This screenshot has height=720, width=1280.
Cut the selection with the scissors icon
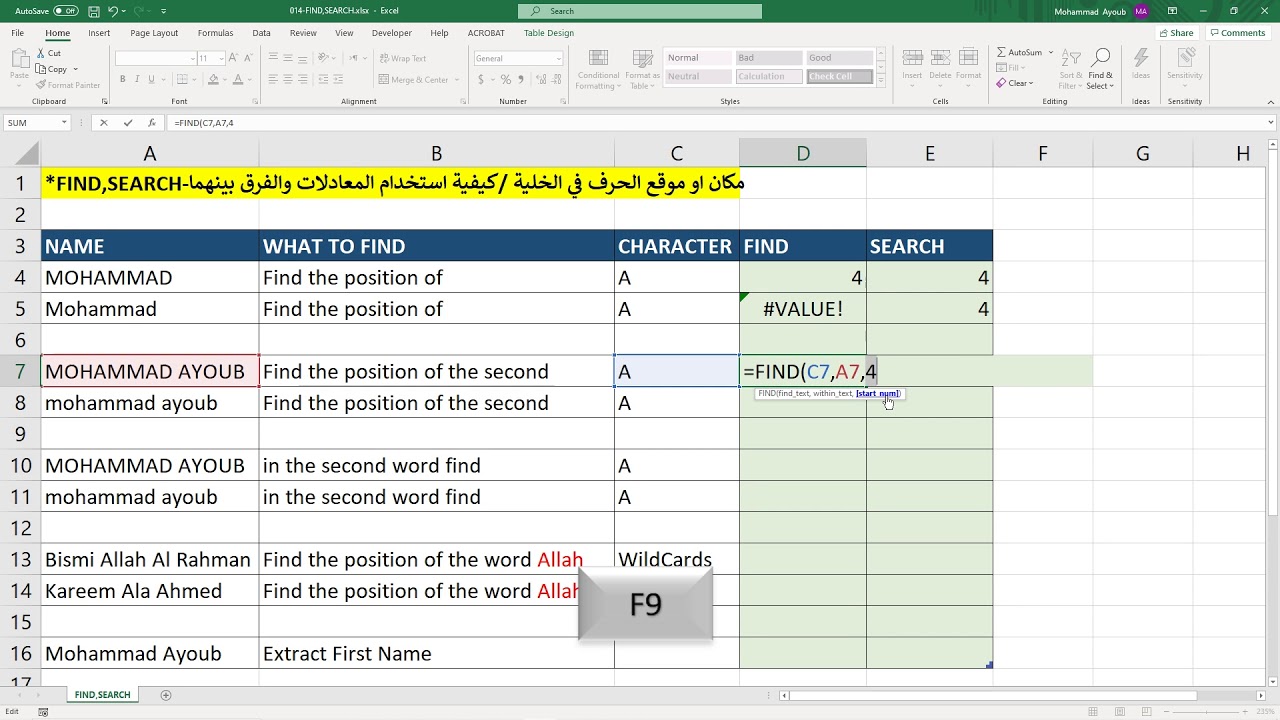pyautogui.click(x=50, y=53)
